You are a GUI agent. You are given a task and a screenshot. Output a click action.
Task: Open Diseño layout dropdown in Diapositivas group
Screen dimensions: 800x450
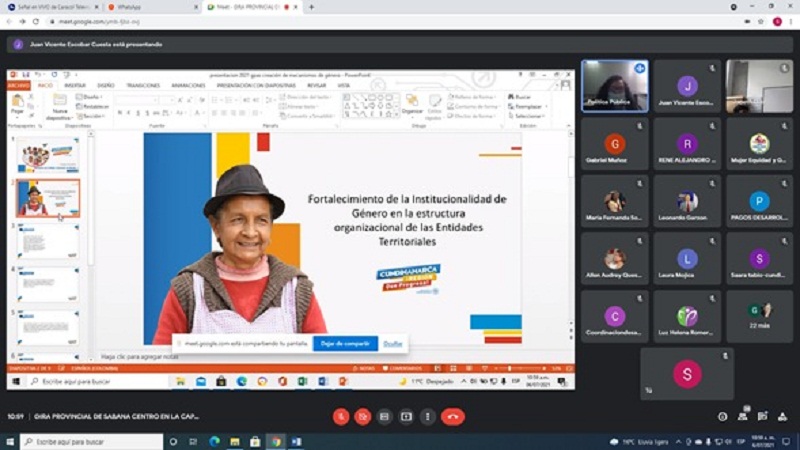coord(90,97)
